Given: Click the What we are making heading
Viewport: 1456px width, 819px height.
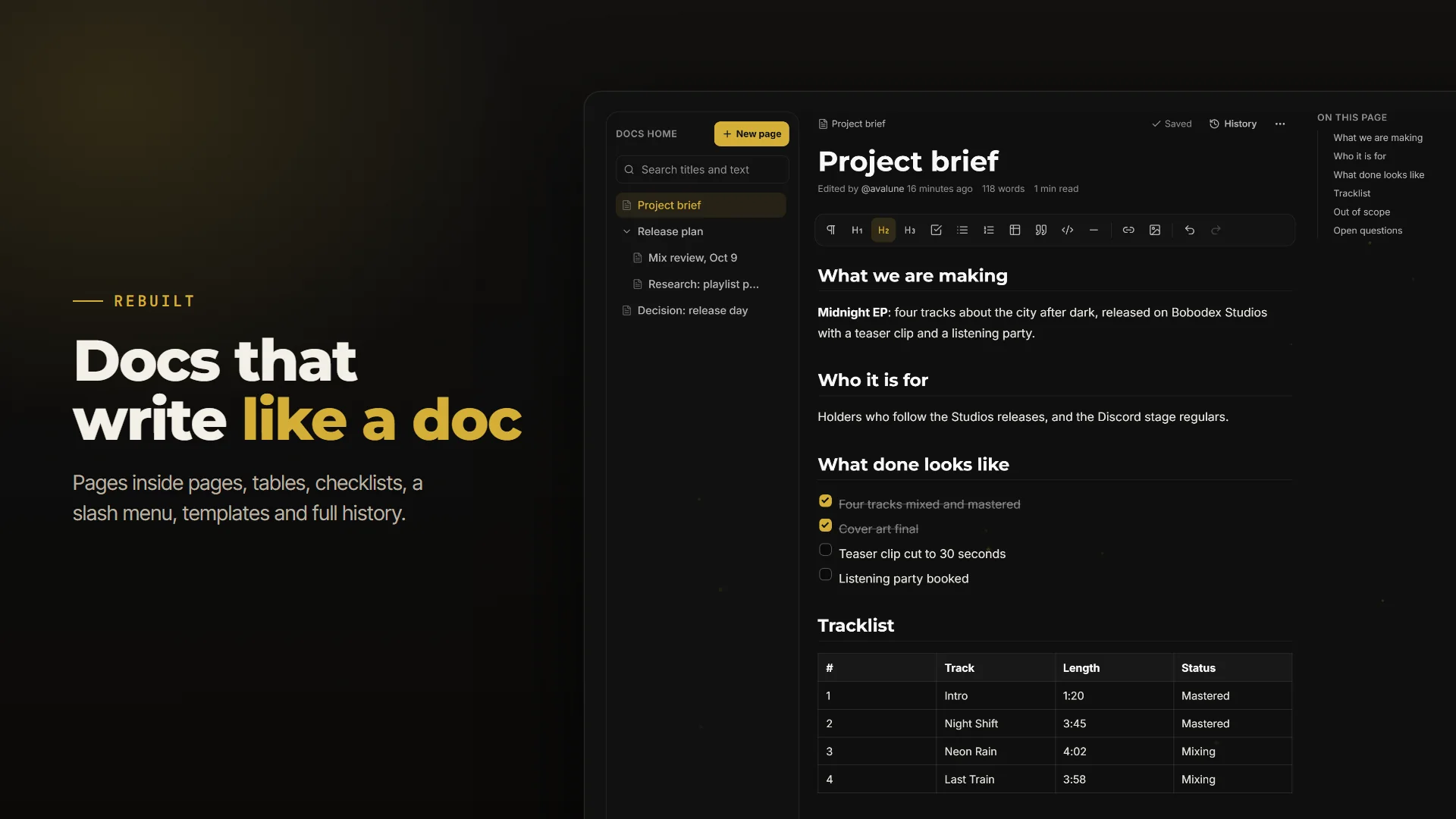Looking at the screenshot, I should [x=912, y=276].
